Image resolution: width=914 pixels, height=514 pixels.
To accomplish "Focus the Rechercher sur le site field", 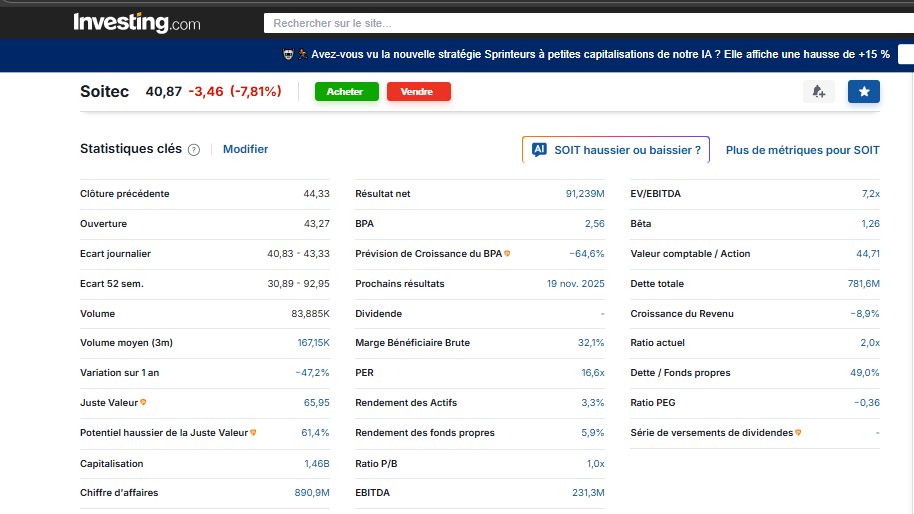I will pyautogui.click(x=589, y=23).
